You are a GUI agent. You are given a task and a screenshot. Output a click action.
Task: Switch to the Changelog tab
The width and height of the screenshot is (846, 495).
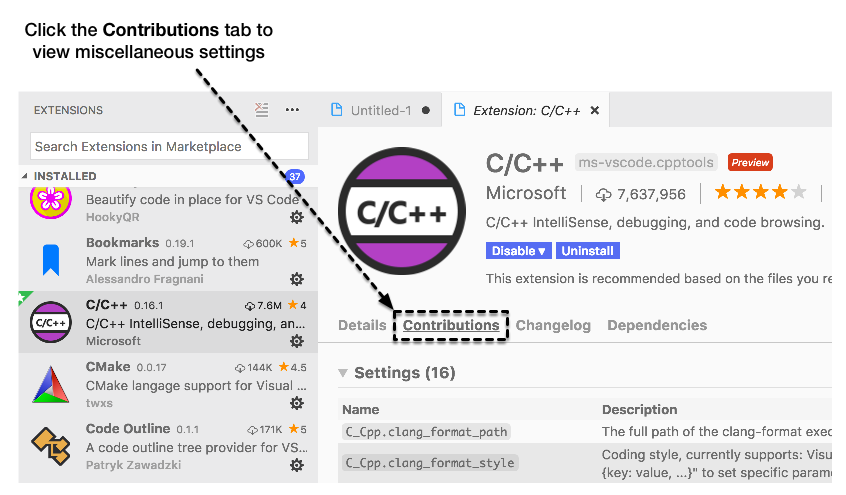click(553, 325)
